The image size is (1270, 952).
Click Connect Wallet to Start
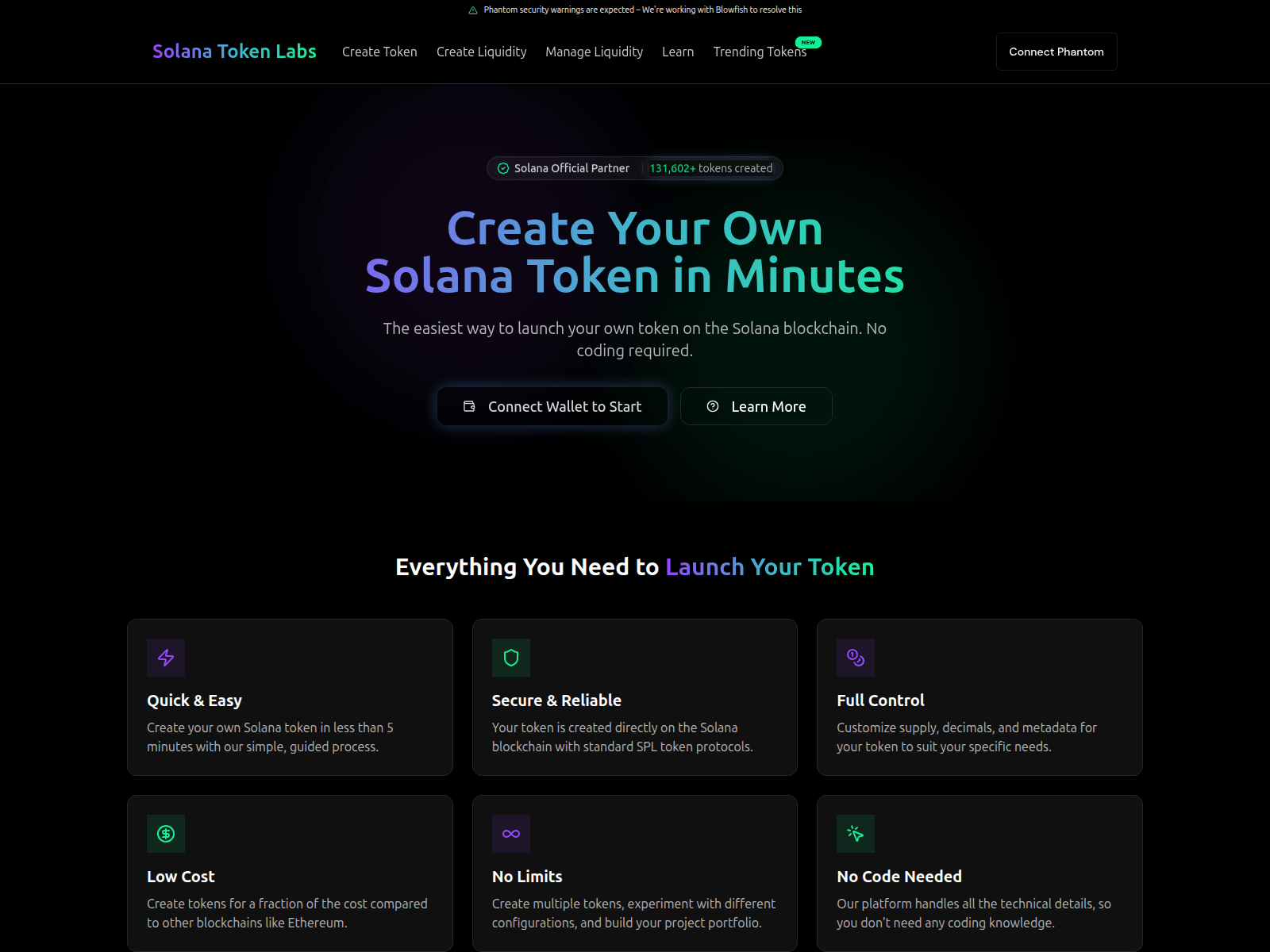[552, 406]
